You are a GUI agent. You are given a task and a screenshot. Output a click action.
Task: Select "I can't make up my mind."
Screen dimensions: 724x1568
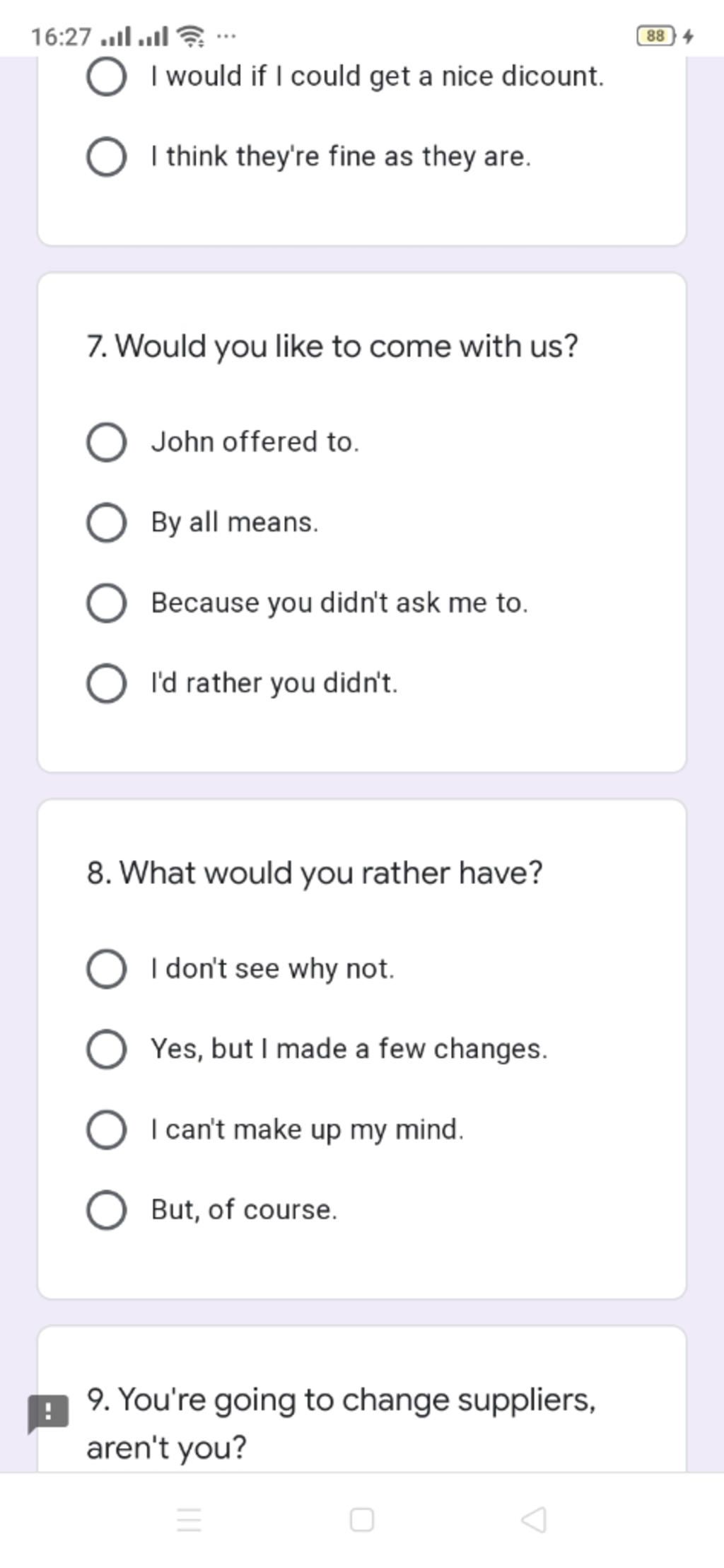(x=275, y=1129)
